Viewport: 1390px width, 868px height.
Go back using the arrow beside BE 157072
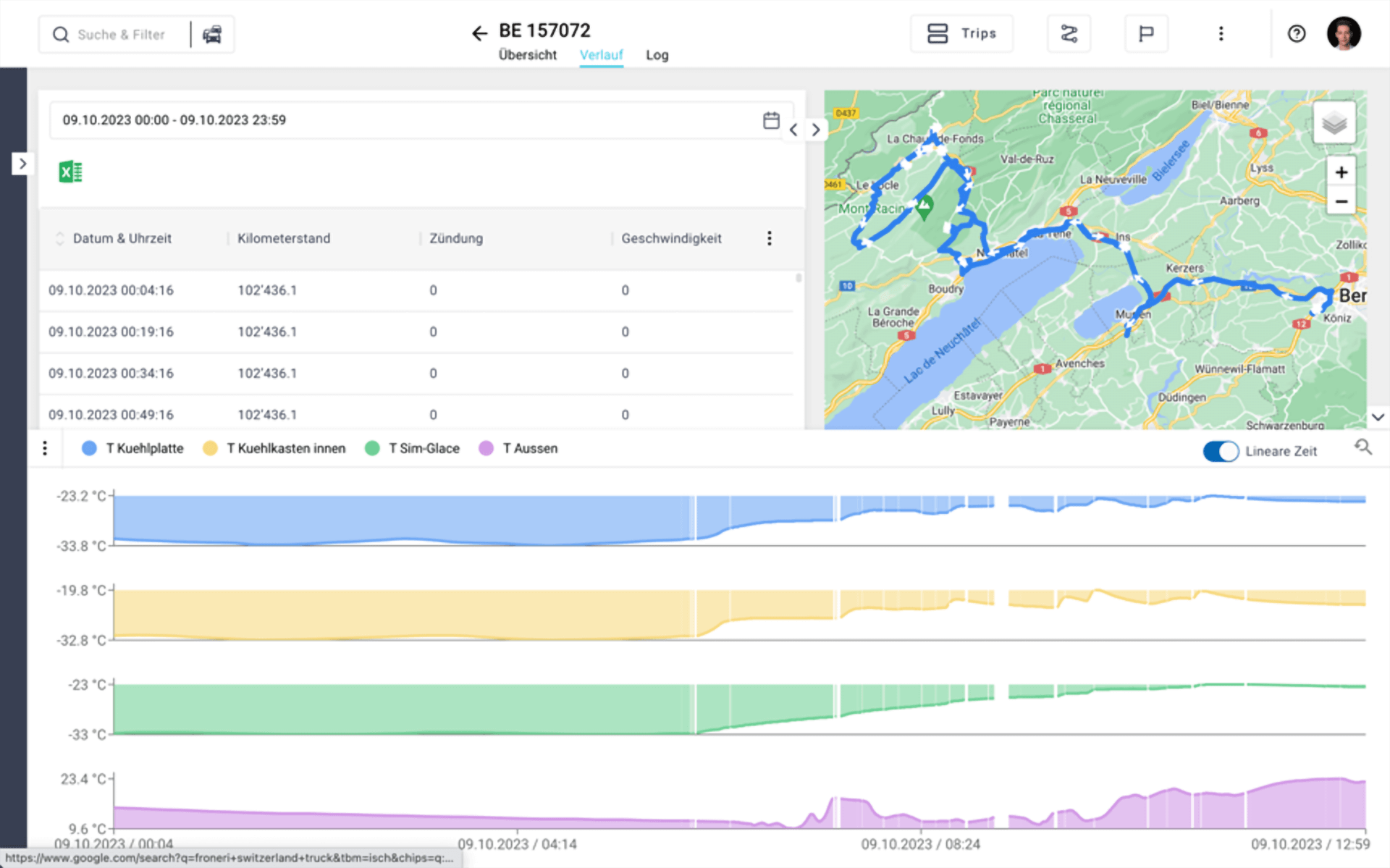coord(479,33)
